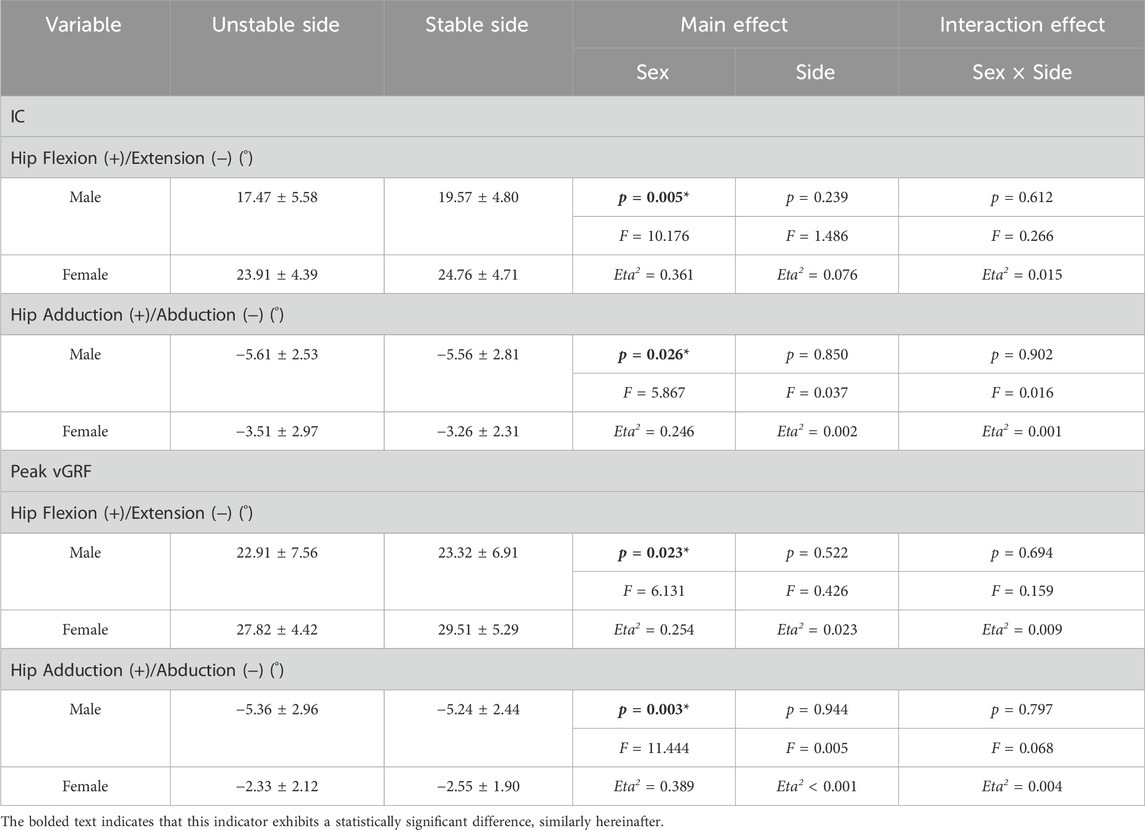Select the 24.76 ± 4.71 cell
1145x830 pixels.
(478, 274)
